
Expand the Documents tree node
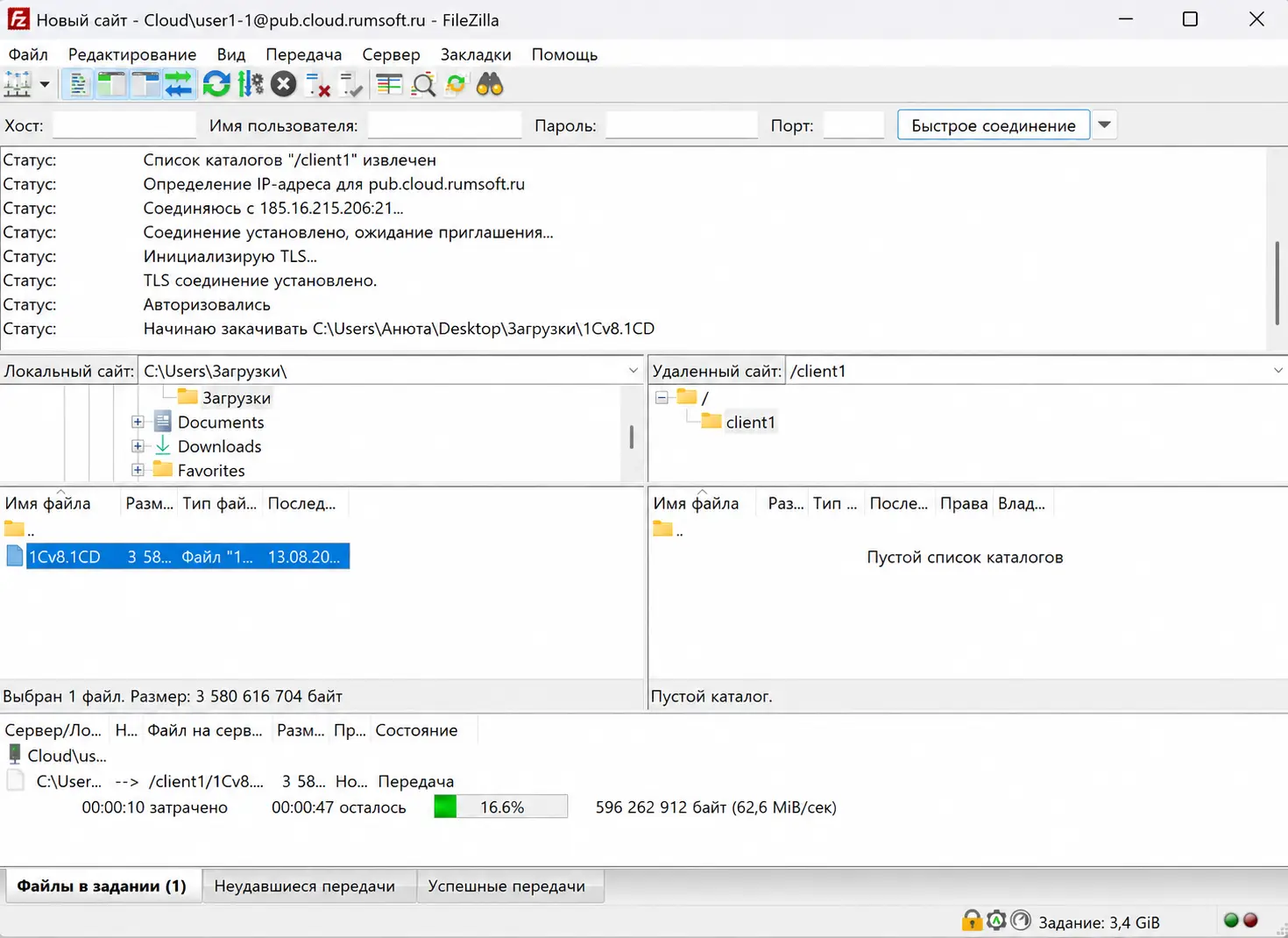point(138,422)
